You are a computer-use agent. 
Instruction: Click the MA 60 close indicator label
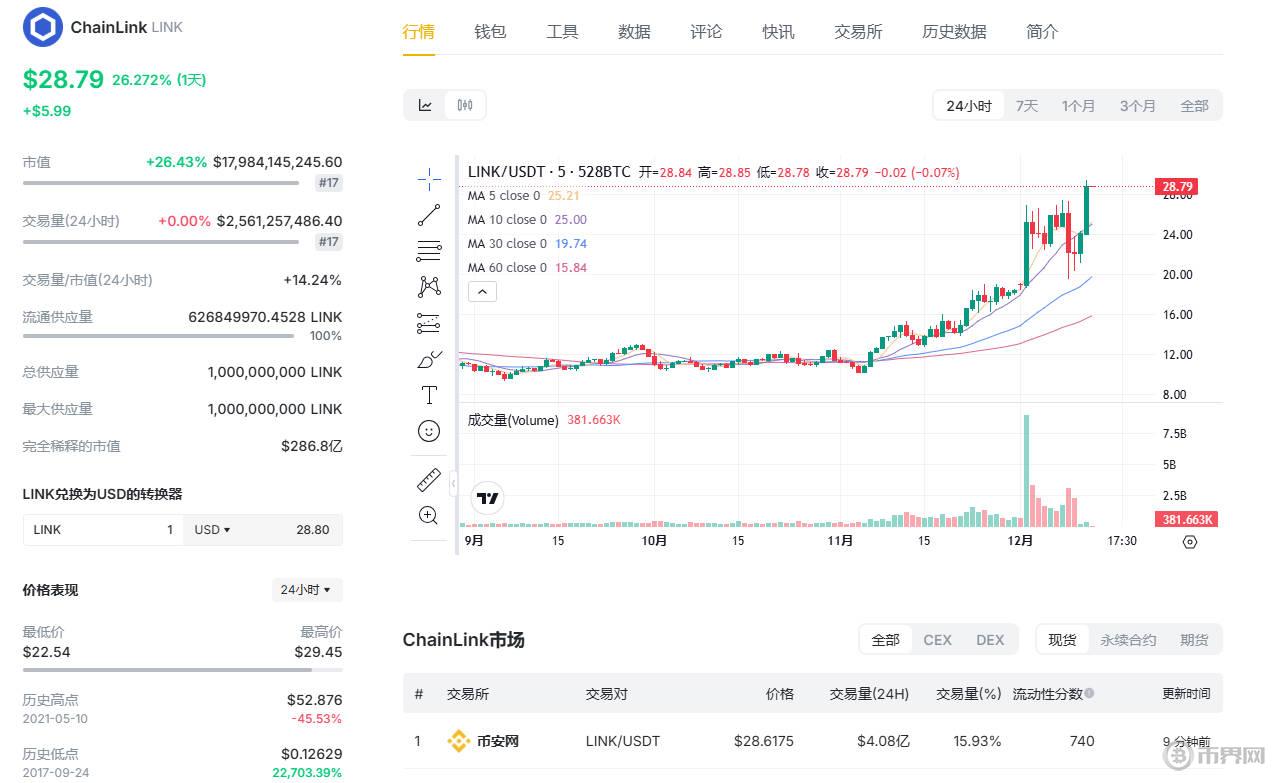coord(508,268)
